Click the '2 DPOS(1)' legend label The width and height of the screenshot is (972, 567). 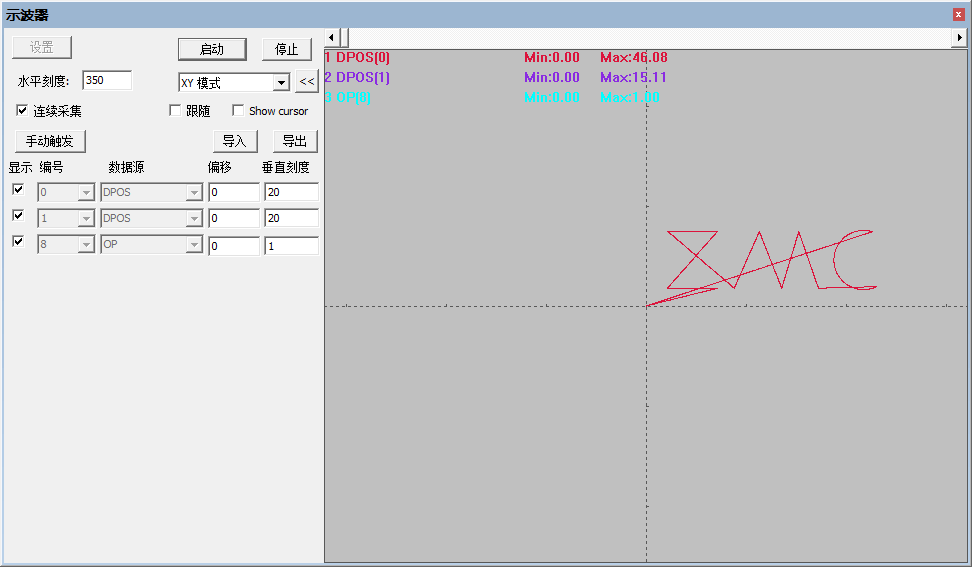click(357, 77)
